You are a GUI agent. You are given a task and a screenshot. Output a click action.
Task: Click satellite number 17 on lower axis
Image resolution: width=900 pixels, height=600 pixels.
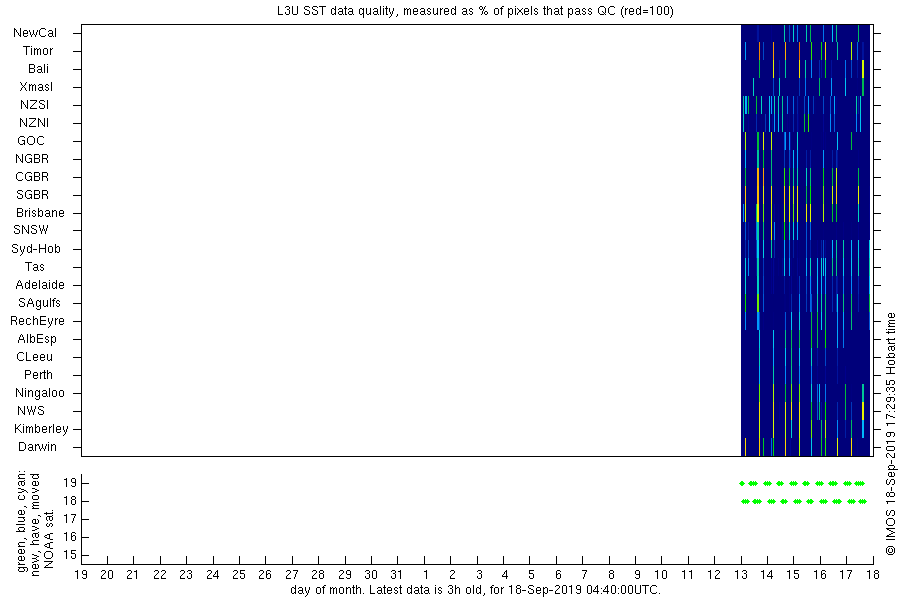(x=69, y=519)
